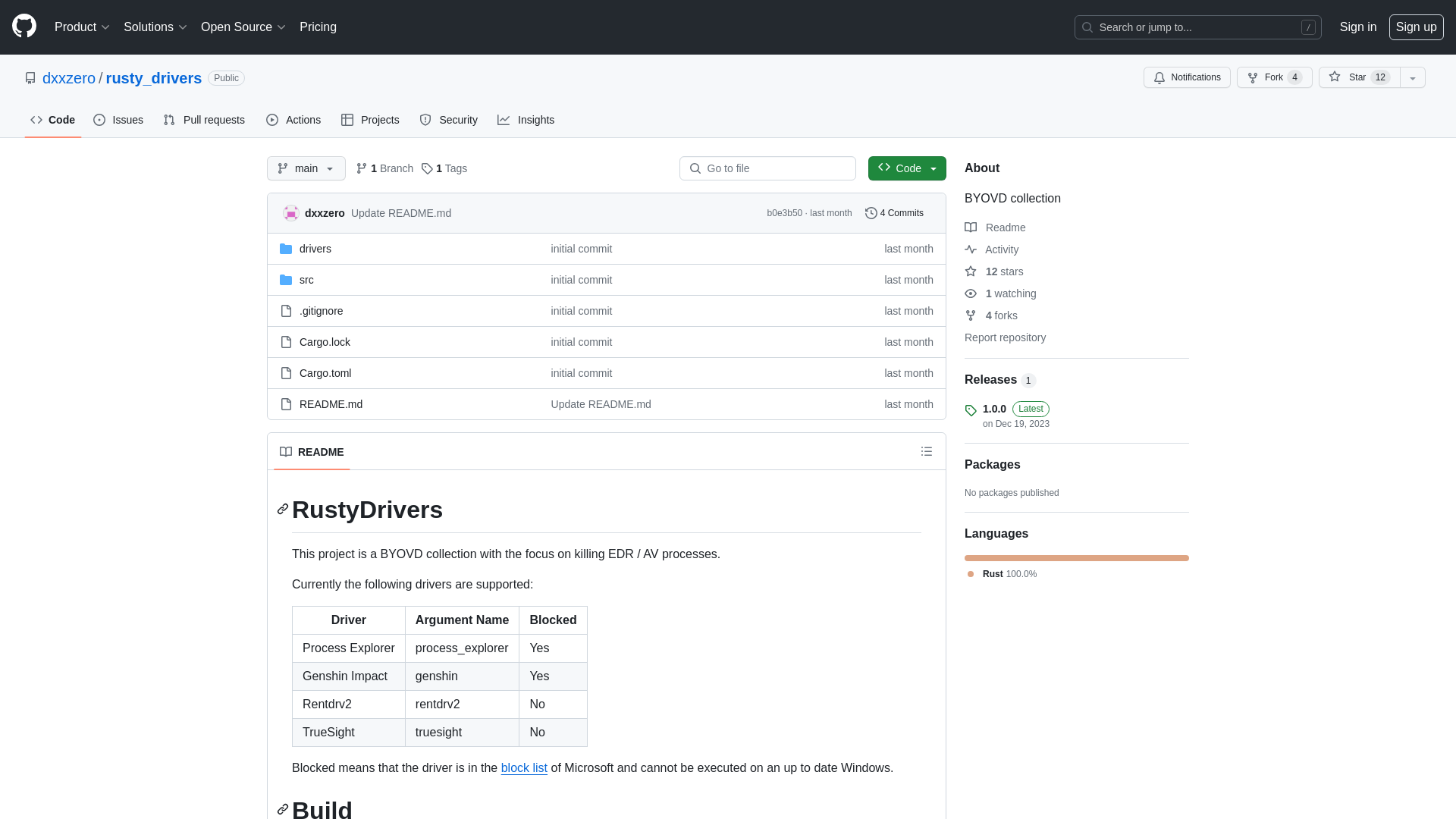The width and height of the screenshot is (1456, 819).
Task: Click the forks icon in About sidebar
Action: tap(971, 315)
